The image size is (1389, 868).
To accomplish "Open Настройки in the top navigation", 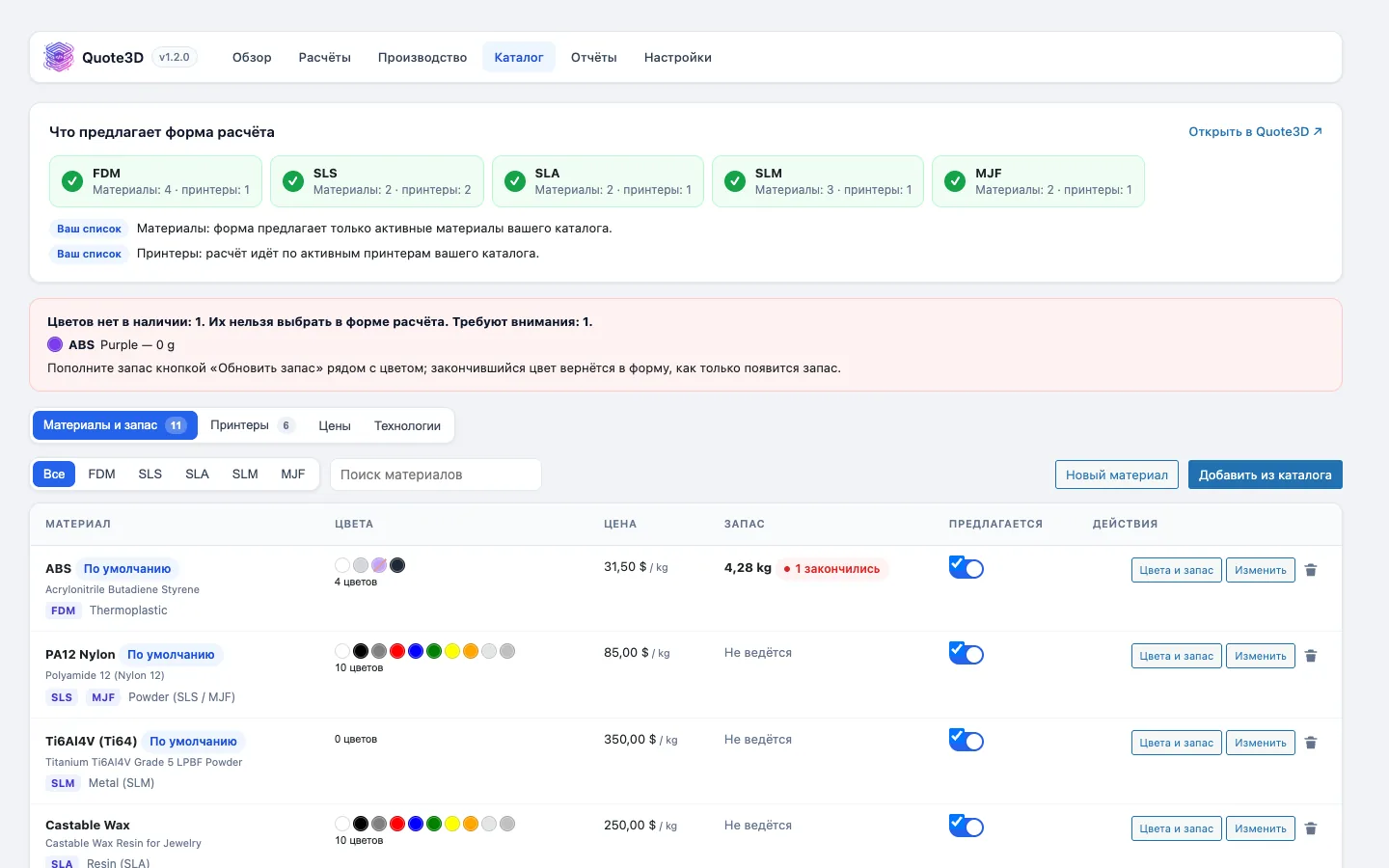I will click(678, 57).
